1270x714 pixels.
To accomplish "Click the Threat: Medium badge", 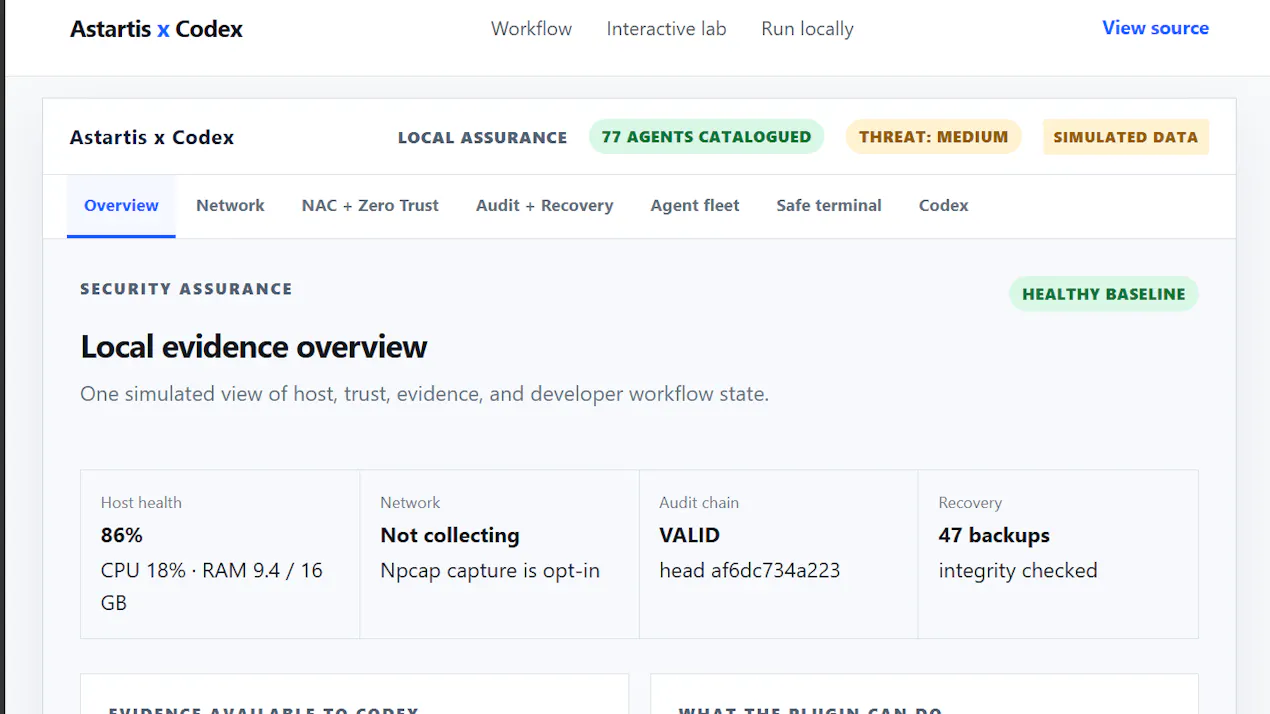I will click(933, 137).
